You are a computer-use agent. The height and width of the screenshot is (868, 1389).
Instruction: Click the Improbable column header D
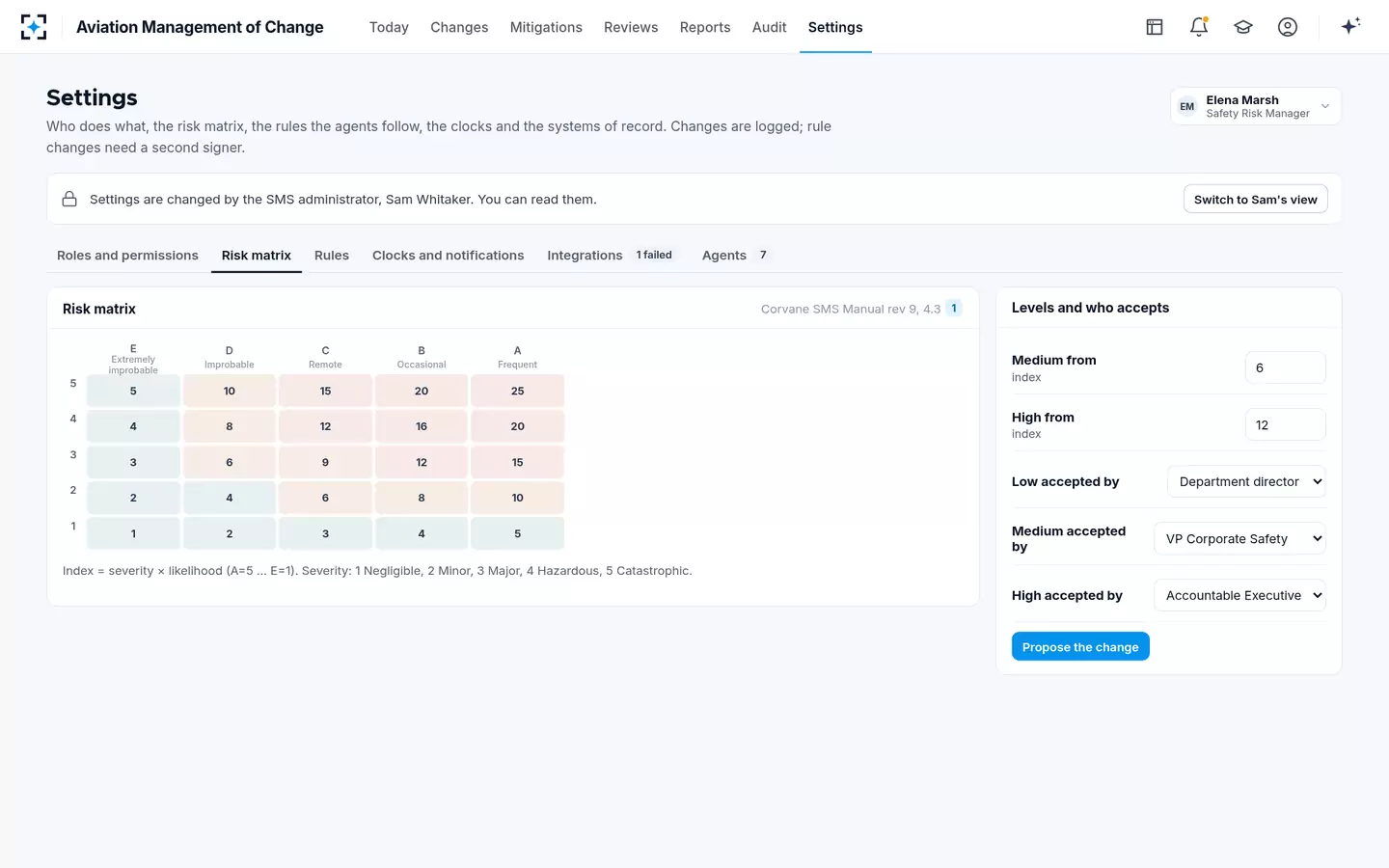pyautogui.click(x=230, y=357)
